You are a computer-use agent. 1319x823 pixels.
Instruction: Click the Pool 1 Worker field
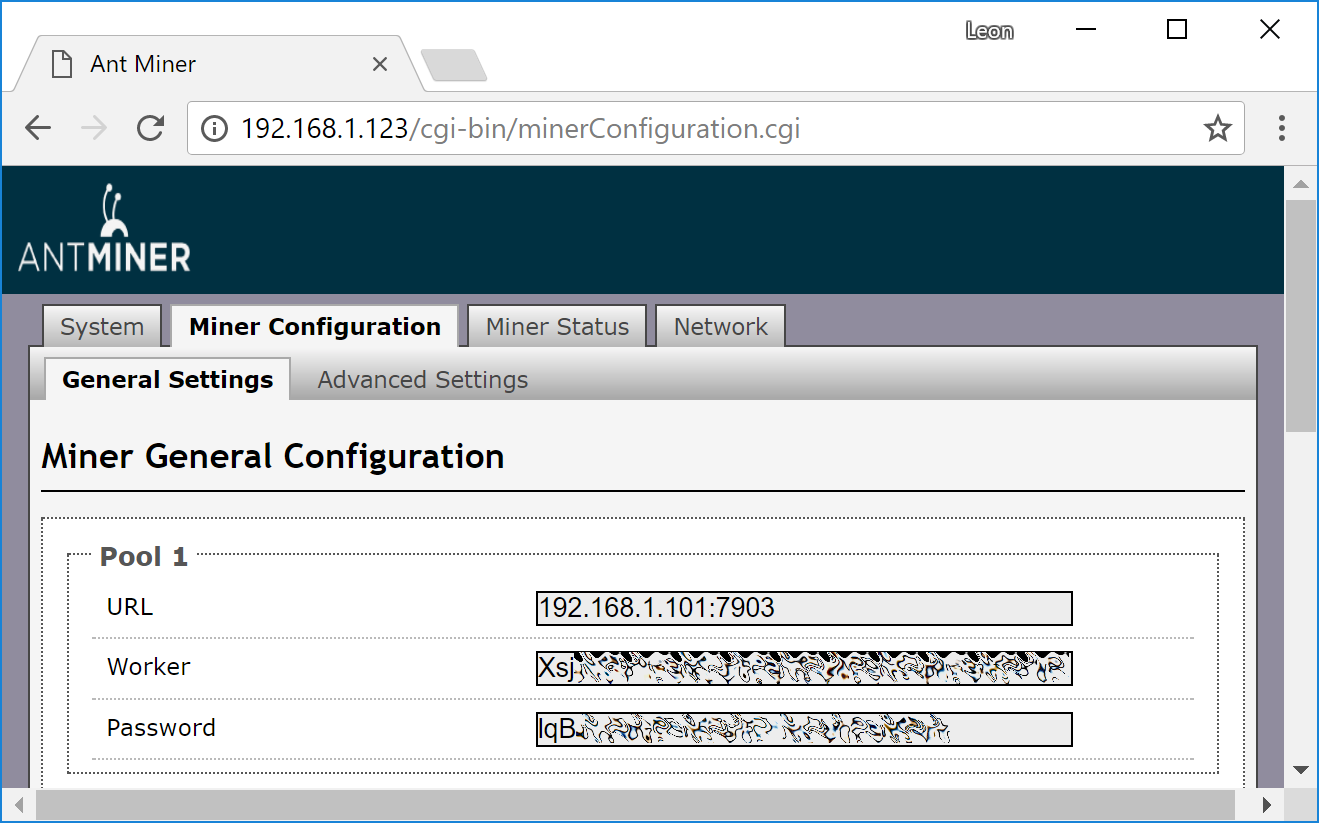click(803, 668)
